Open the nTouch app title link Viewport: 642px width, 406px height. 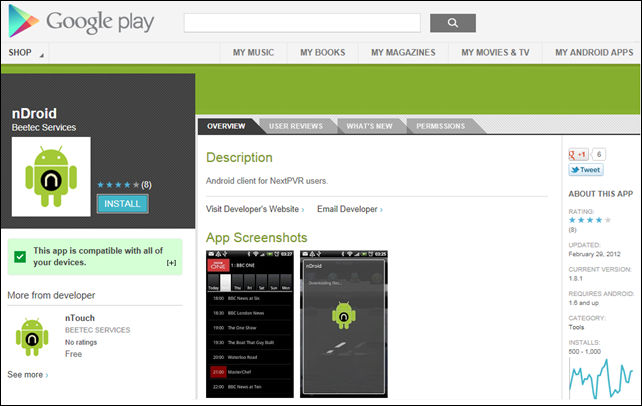[x=80, y=318]
